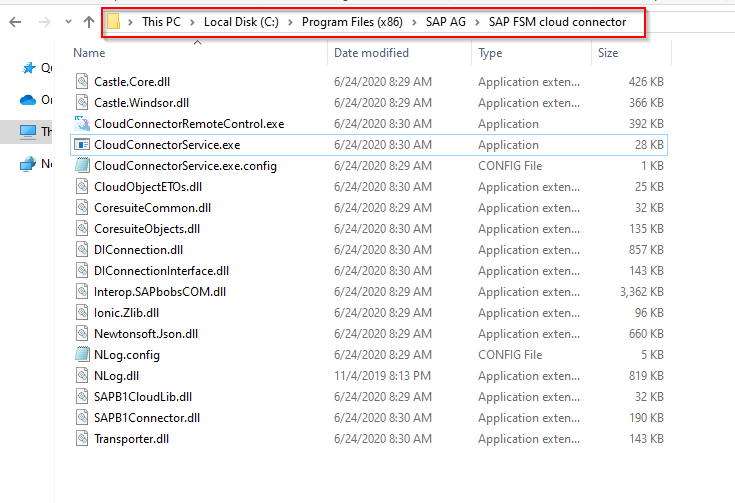The height and width of the screenshot is (503, 735).
Task: Click file name DIConnectionInterface.dll
Action: [x=161, y=271]
